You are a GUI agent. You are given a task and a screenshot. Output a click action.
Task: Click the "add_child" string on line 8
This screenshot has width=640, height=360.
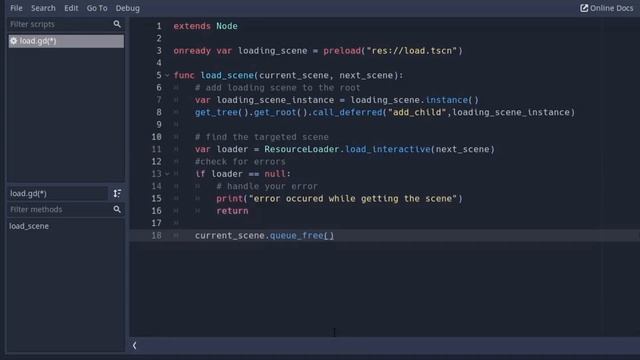pyautogui.click(x=417, y=112)
